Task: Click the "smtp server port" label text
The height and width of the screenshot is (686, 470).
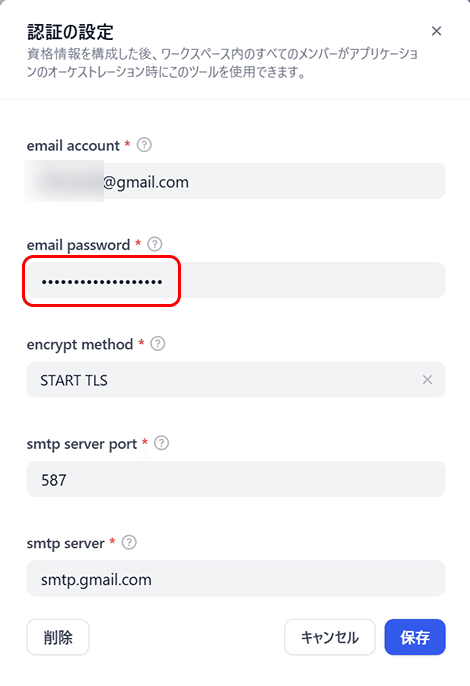Action: click(82, 444)
